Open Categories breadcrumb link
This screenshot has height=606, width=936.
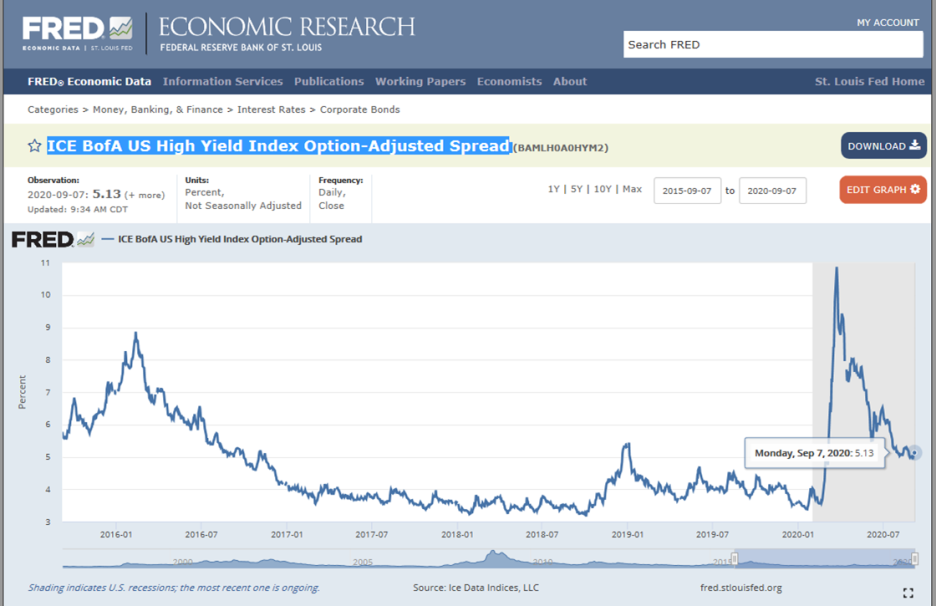coord(53,110)
